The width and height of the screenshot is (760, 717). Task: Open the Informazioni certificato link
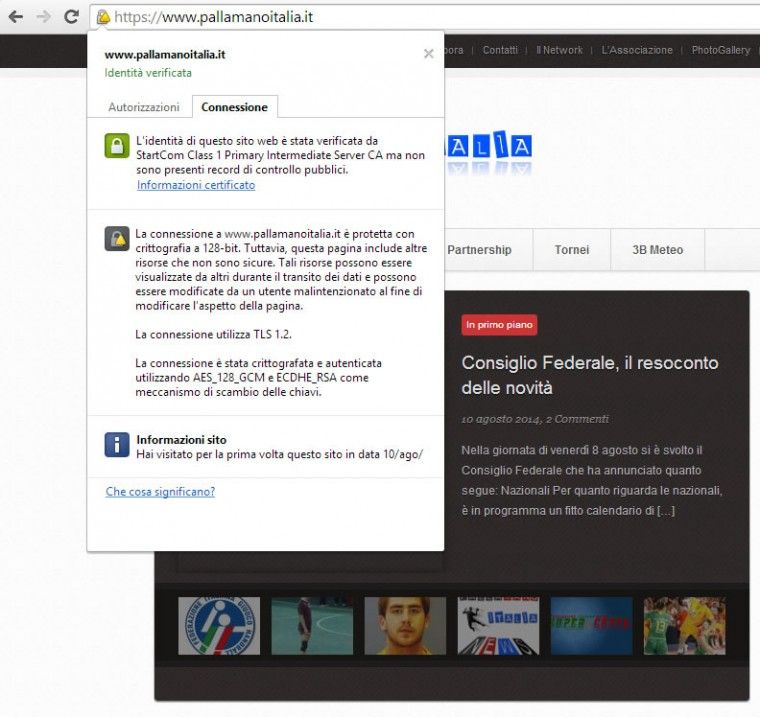tap(196, 185)
